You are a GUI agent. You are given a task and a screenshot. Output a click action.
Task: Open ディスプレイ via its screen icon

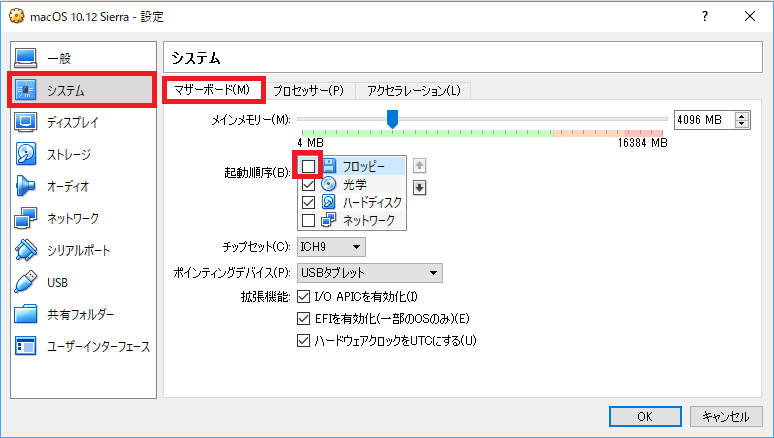click(x=25, y=122)
